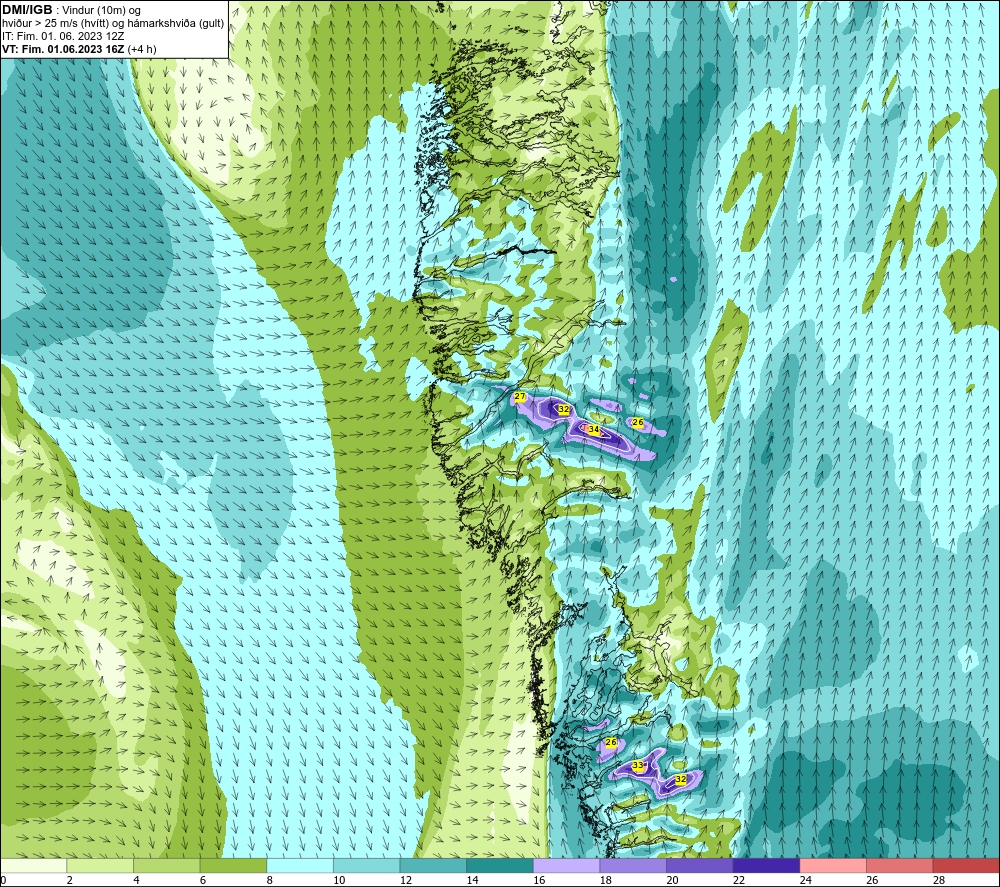
Task: Click the 10–12 m/s light teal legend swatch
Action: click(367, 865)
